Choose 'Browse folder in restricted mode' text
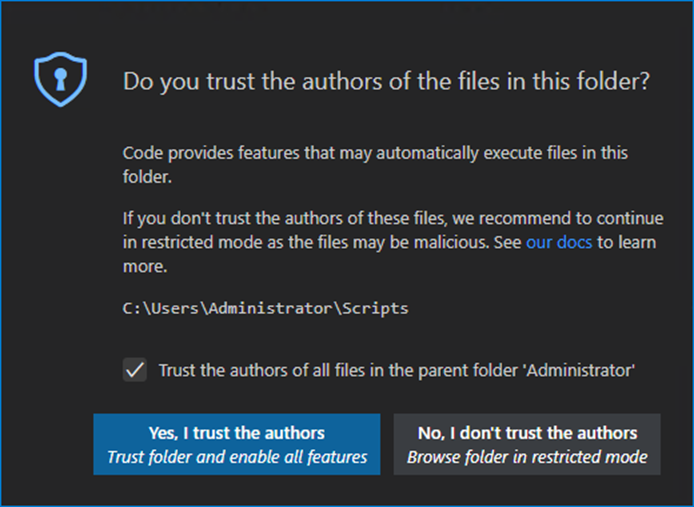 (527, 458)
